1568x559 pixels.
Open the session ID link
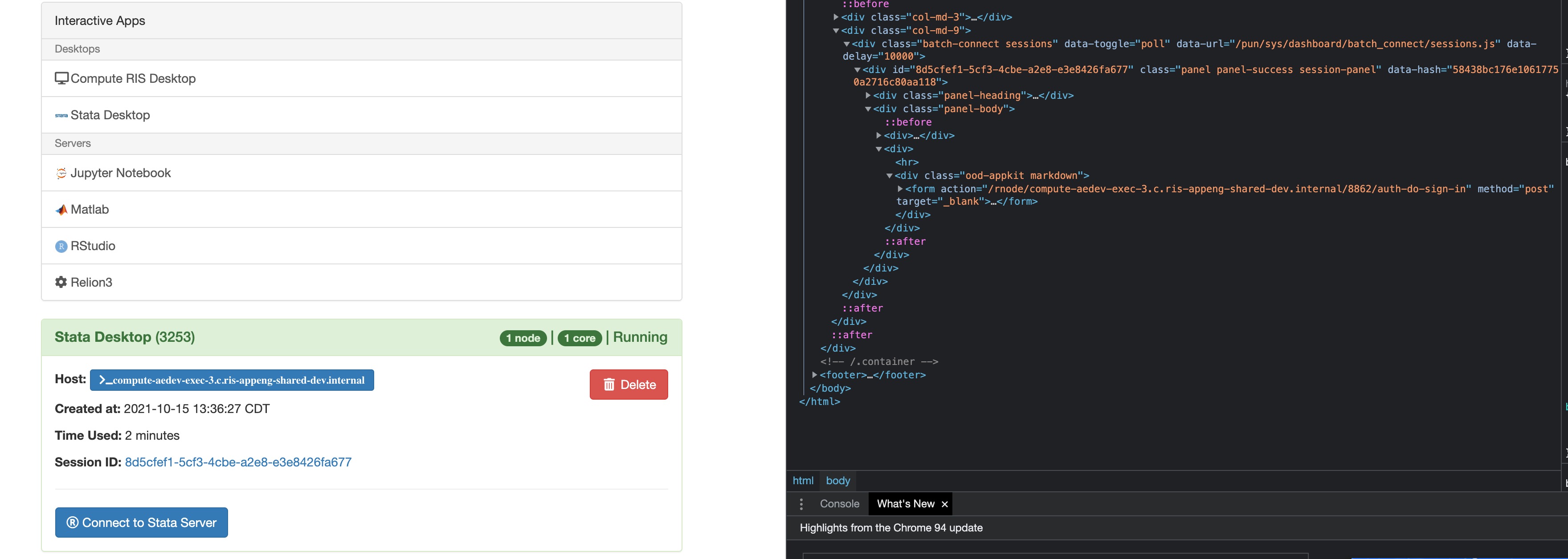tap(238, 462)
